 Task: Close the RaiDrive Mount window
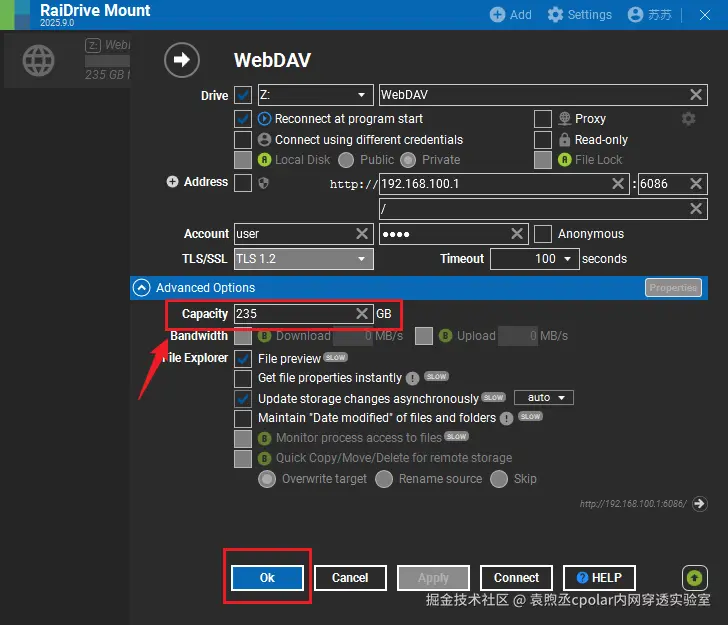pos(705,15)
